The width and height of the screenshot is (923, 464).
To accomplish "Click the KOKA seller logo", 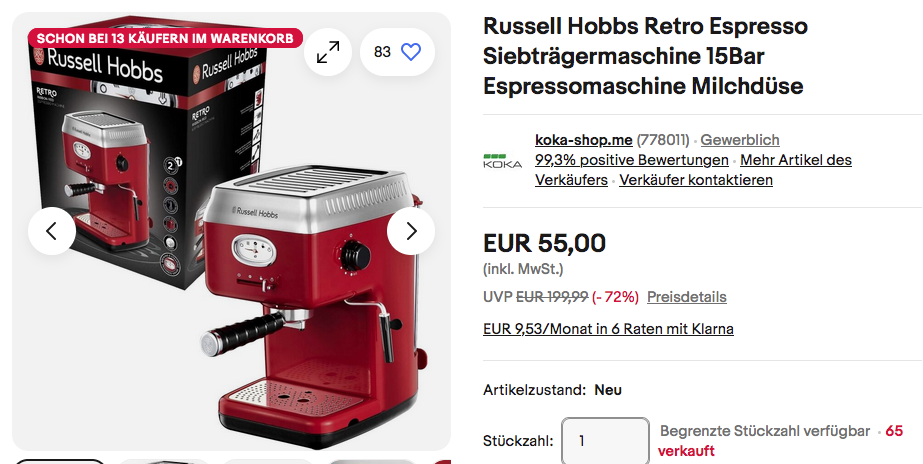I will (x=502, y=161).
